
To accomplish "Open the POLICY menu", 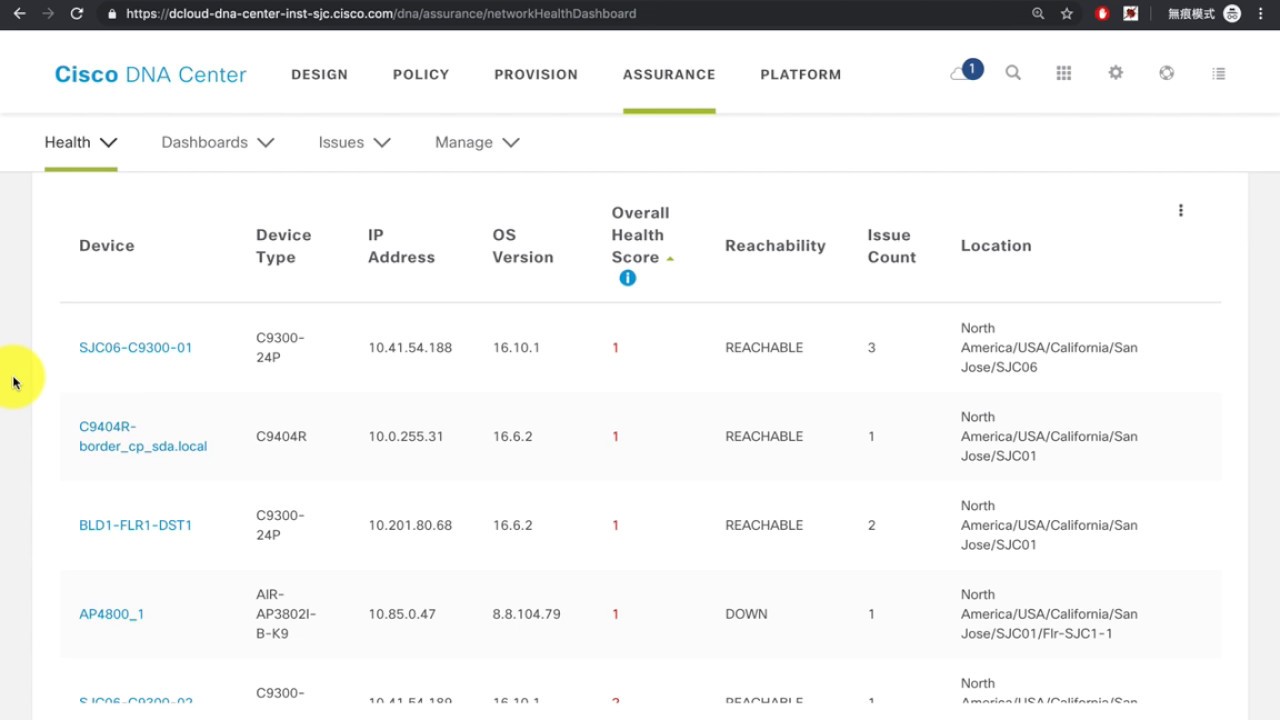I will 421,74.
